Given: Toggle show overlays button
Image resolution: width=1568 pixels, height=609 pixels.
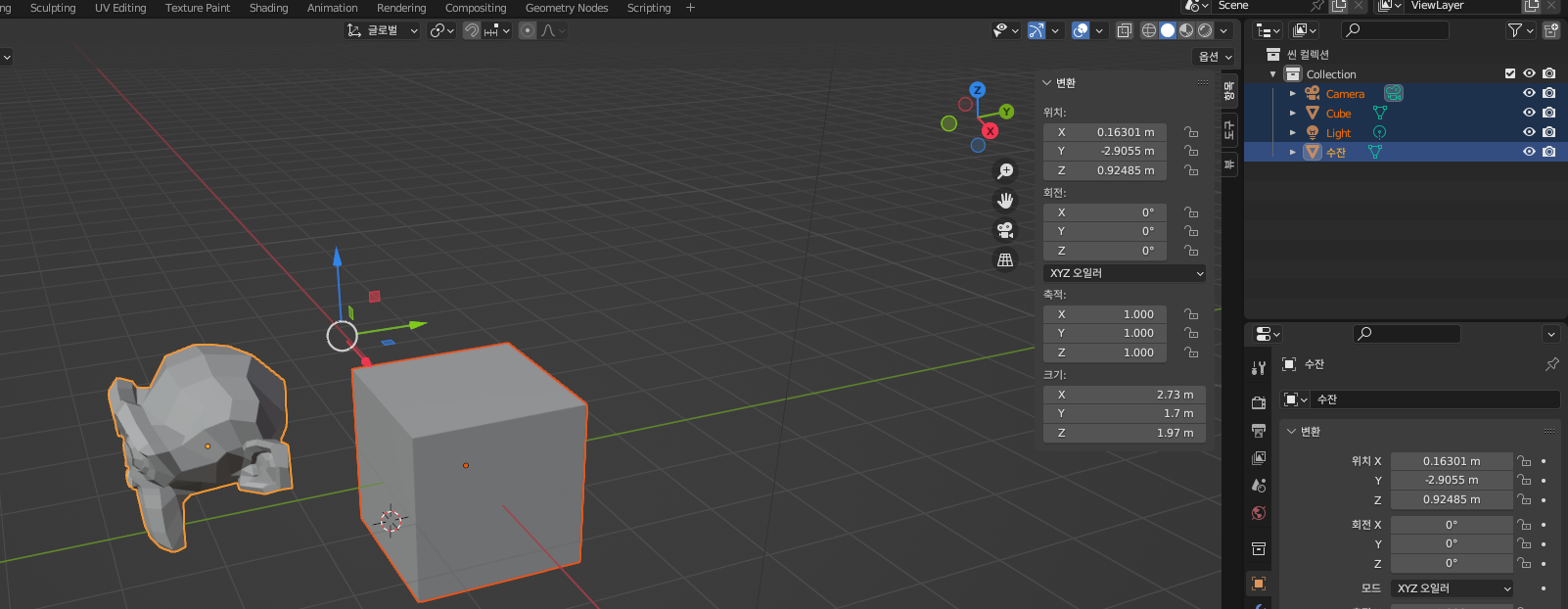Looking at the screenshot, I should (x=1081, y=30).
